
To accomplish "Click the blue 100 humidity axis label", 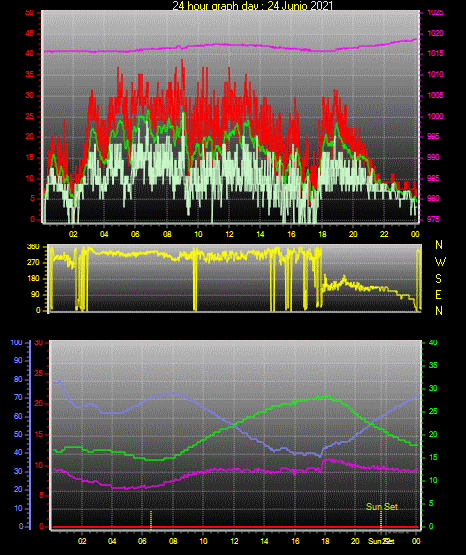I will [x=16, y=343].
